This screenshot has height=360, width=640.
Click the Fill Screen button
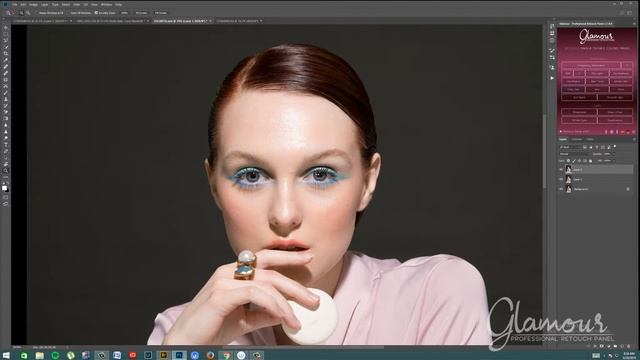click(x=161, y=13)
